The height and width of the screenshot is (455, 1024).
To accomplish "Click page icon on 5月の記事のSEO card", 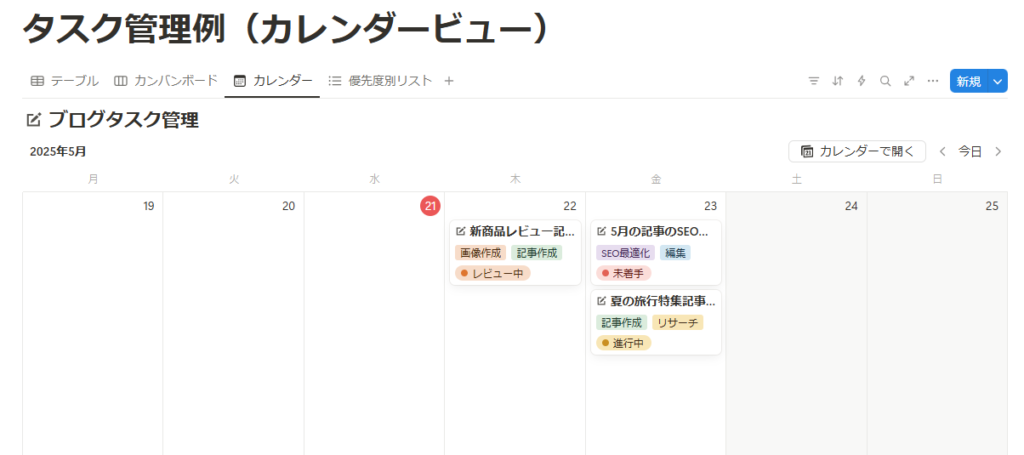I will 601,230.
